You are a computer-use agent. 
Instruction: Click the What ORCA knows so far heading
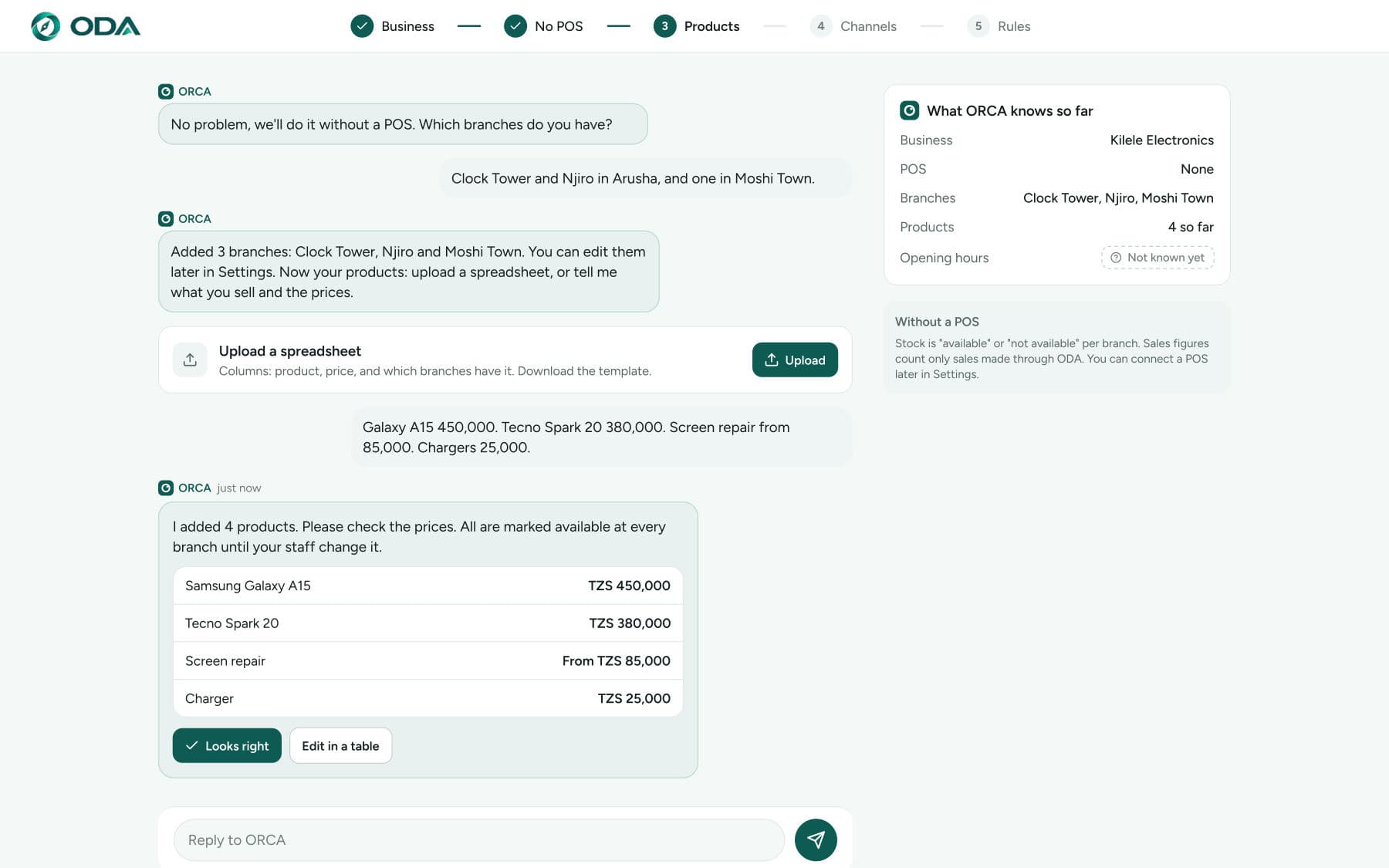point(1009,110)
